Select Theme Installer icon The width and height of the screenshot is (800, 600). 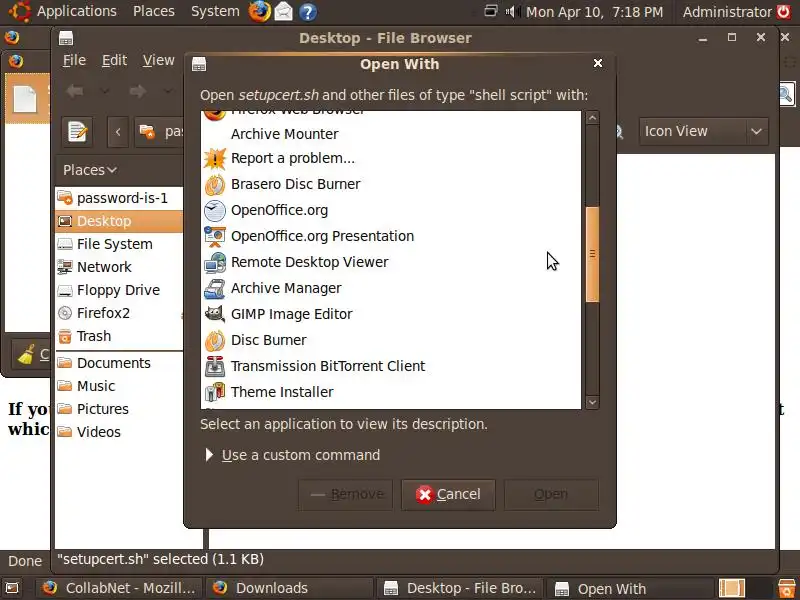click(x=215, y=392)
